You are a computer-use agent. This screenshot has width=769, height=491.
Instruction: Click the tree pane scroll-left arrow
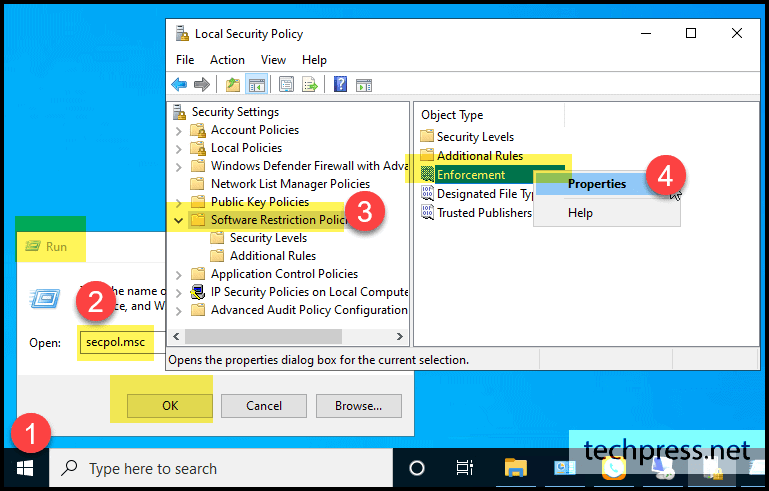click(x=176, y=336)
